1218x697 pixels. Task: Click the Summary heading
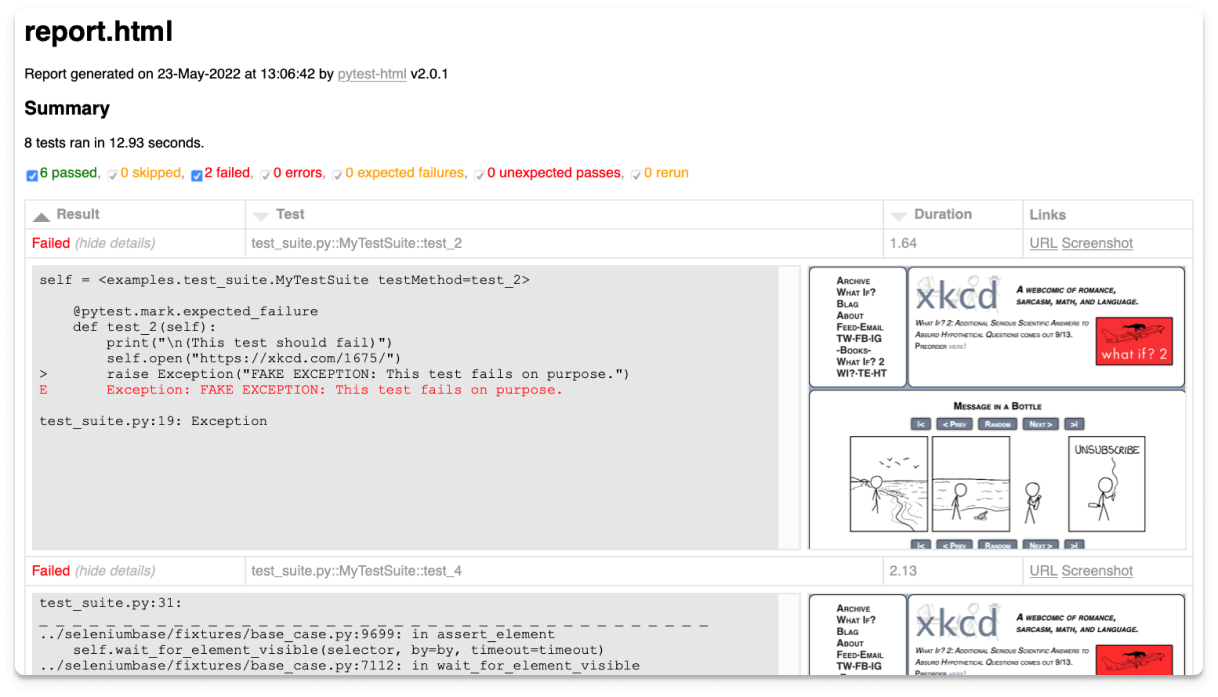(x=67, y=108)
